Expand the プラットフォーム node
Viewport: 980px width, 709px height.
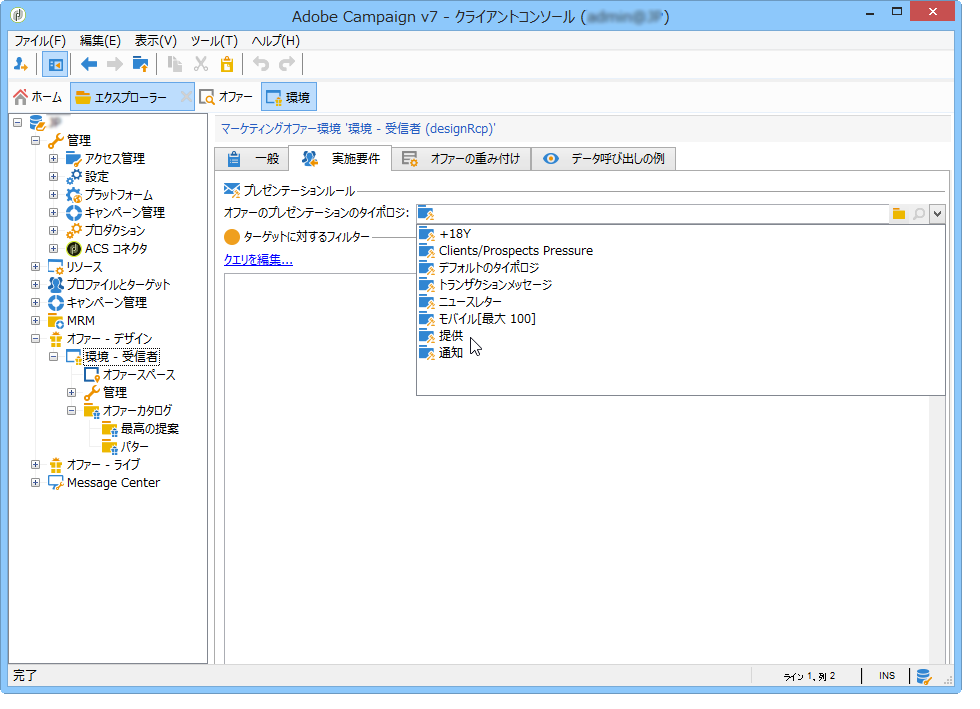tap(54, 194)
